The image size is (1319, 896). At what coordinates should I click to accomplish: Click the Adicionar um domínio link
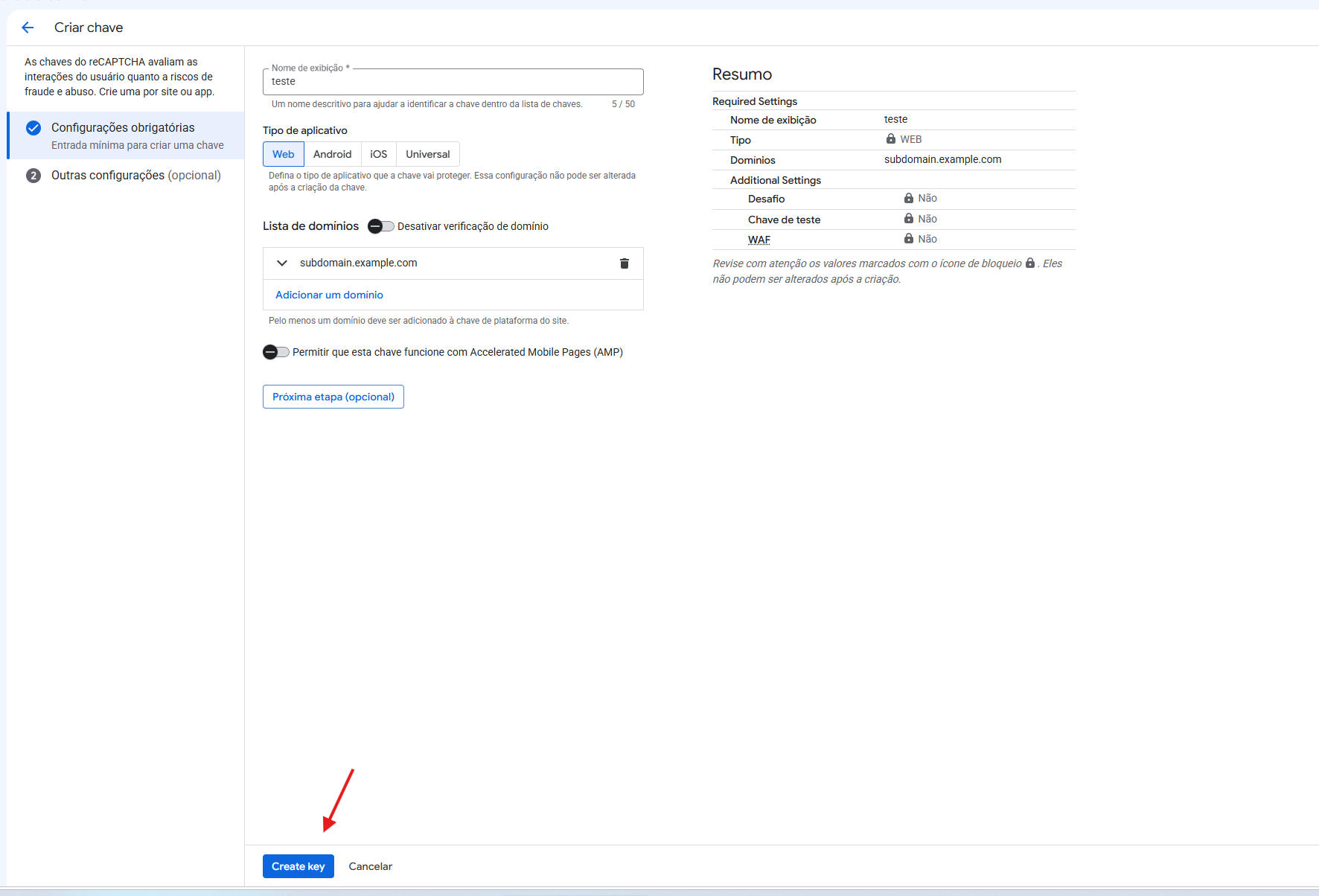pos(330,295)
